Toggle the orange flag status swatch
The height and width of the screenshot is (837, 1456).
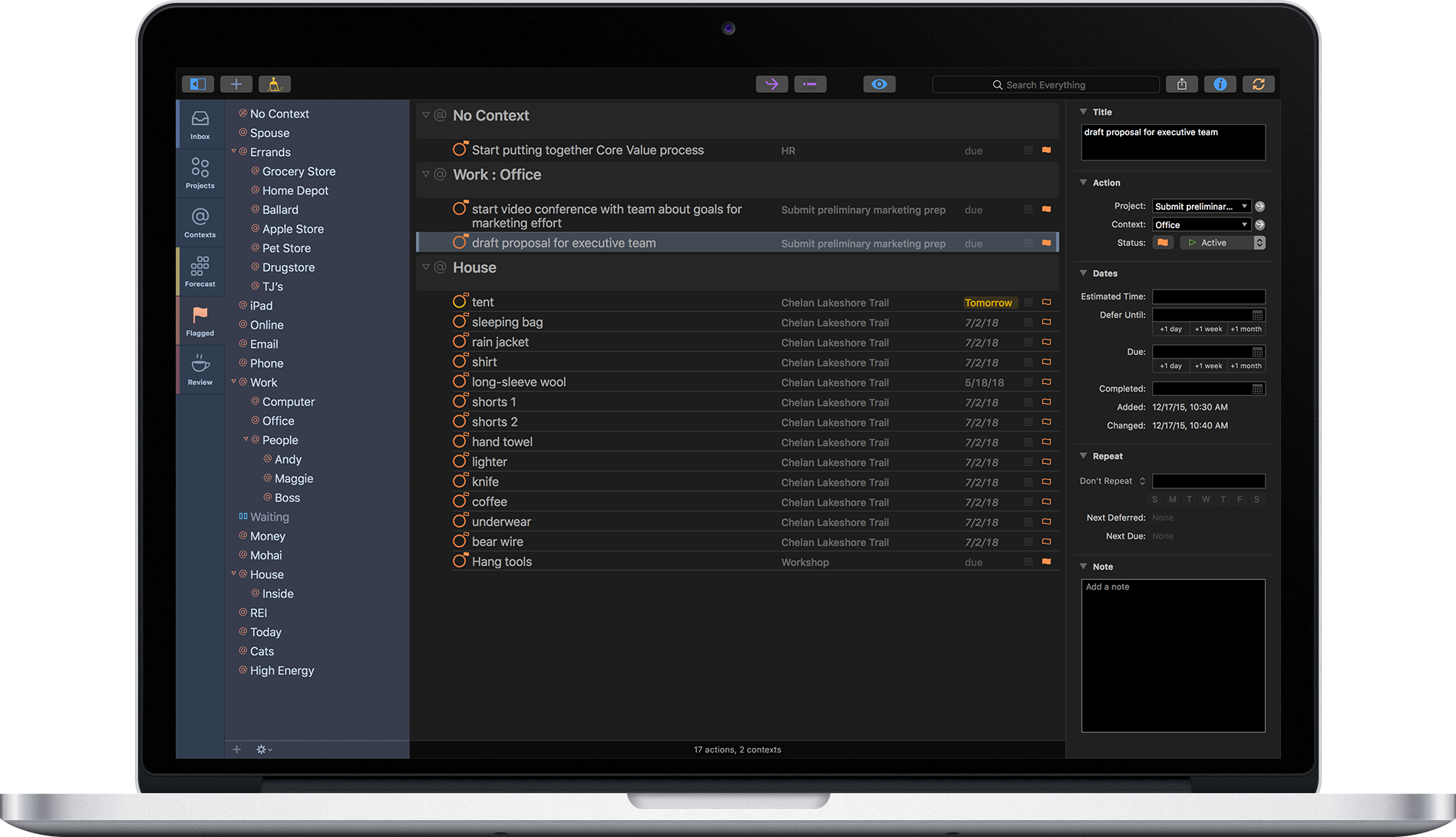(x=1163, y=243)
